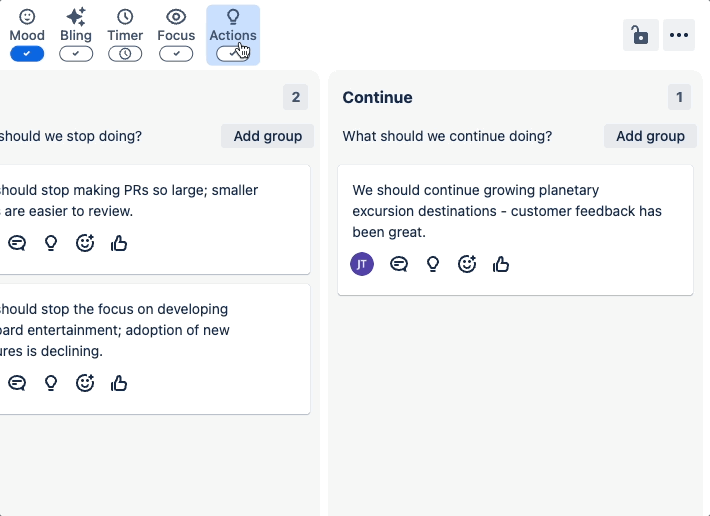Click the JT avatar on the Continue card
Image resolution: width=710 pixels, height=516 pixels.
pyautogui.click(x=362, y=264)
